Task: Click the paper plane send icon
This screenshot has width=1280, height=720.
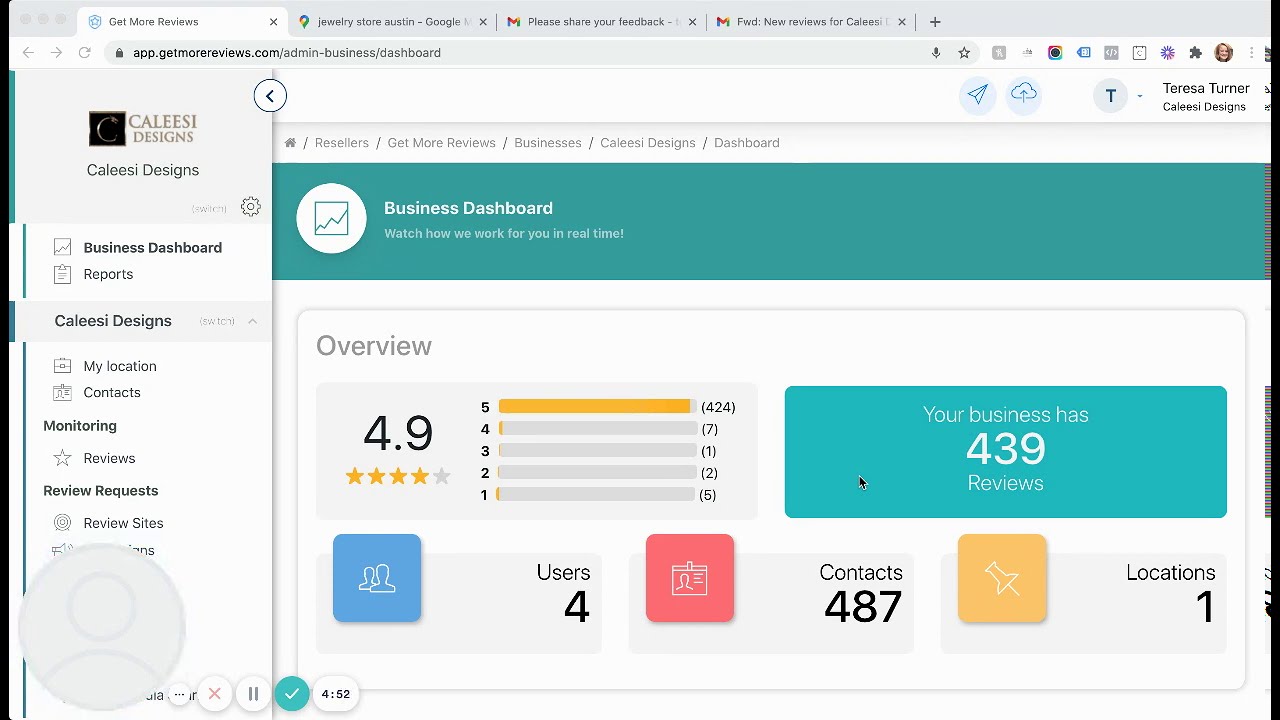Action: 978,95
